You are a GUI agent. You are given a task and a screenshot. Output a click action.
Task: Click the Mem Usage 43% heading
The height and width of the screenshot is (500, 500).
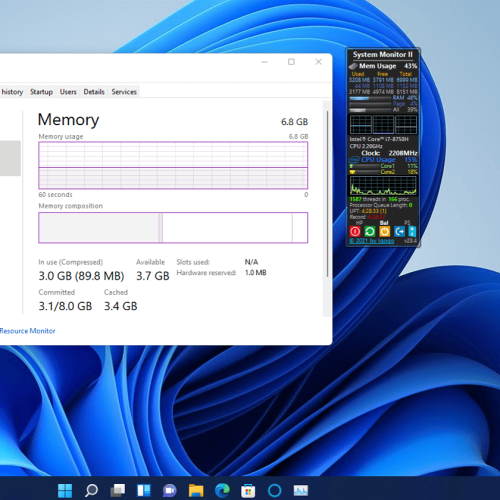(x=388, y=66)
